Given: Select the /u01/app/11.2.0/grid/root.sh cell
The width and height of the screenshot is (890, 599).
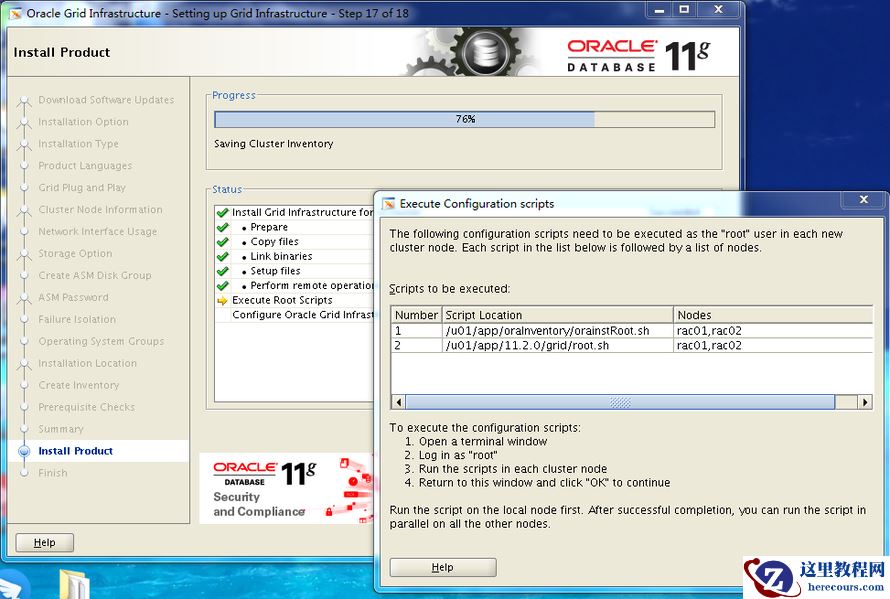Looking at the screenshot, I should click(x=557, y=345).
